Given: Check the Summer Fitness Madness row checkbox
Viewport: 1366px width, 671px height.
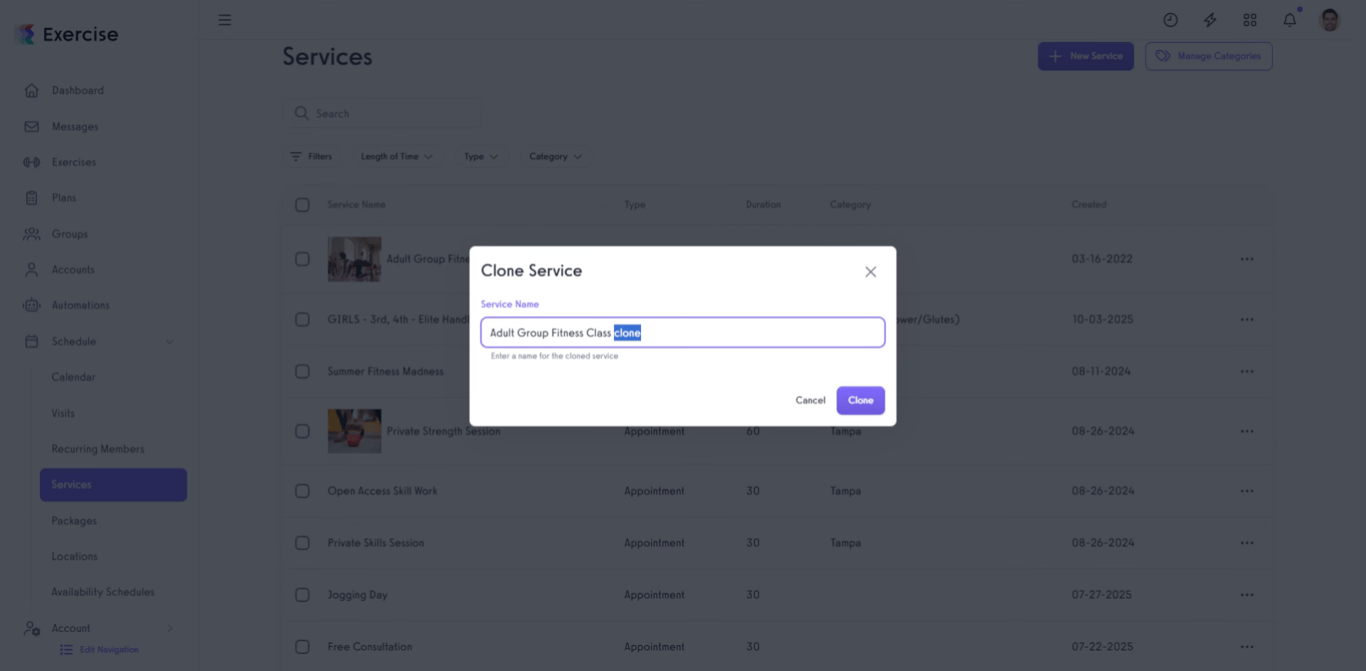Looking at the screenshot, I should point(302,371).
